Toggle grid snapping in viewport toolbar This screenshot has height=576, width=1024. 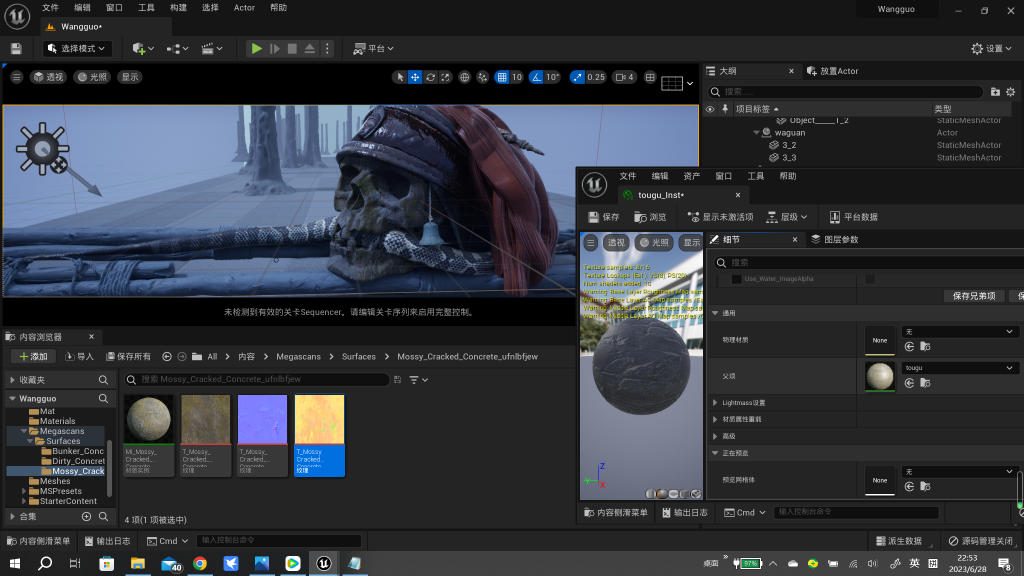[502, 77]
